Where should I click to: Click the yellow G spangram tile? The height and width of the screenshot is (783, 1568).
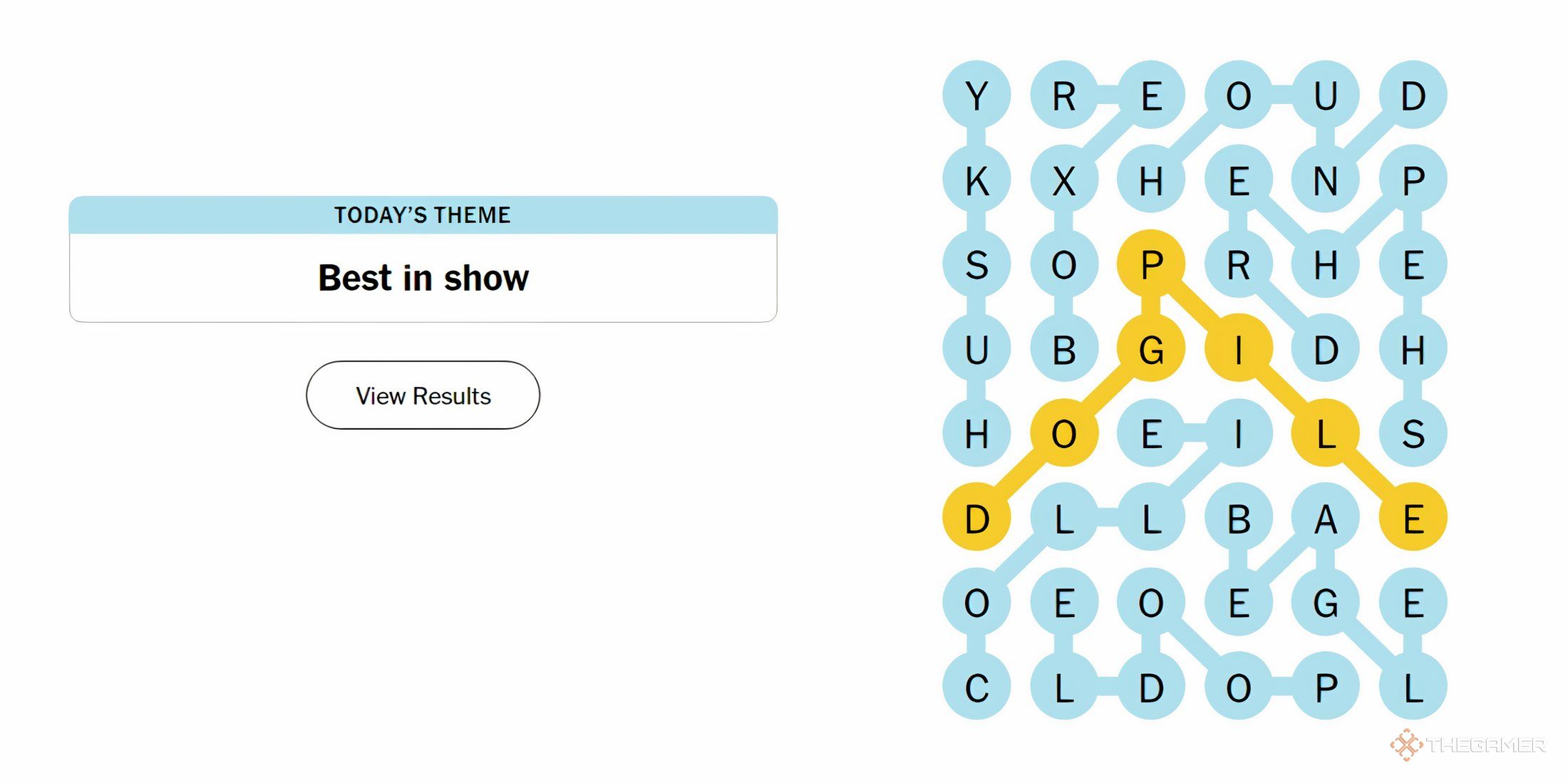click(x=1151, y=349)
